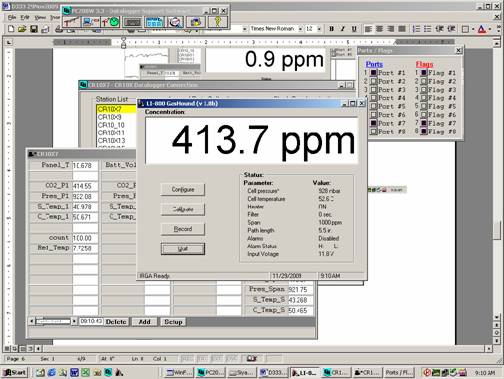Toggle Flag #7 checkbox
This screenshot has height=379, width=504.
click(424, 123)
